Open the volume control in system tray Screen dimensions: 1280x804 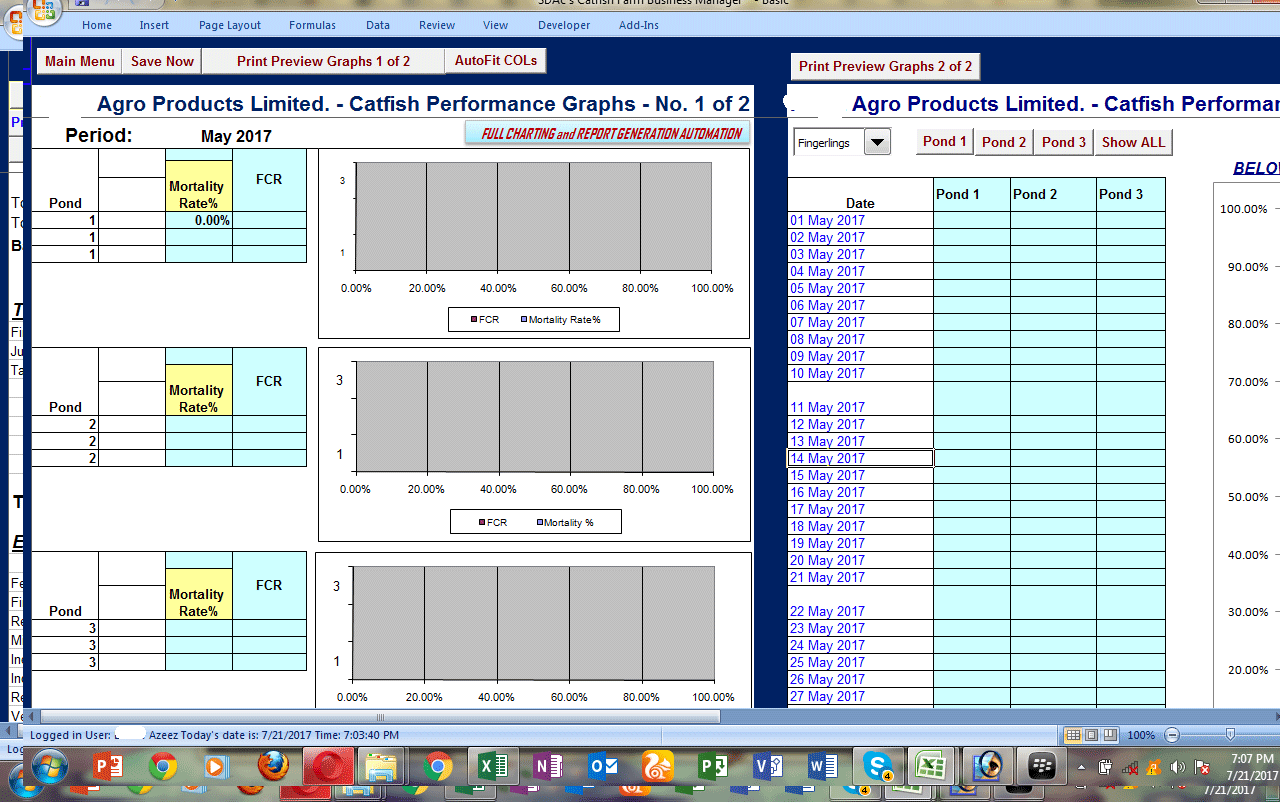click(x=1179, y=768)
